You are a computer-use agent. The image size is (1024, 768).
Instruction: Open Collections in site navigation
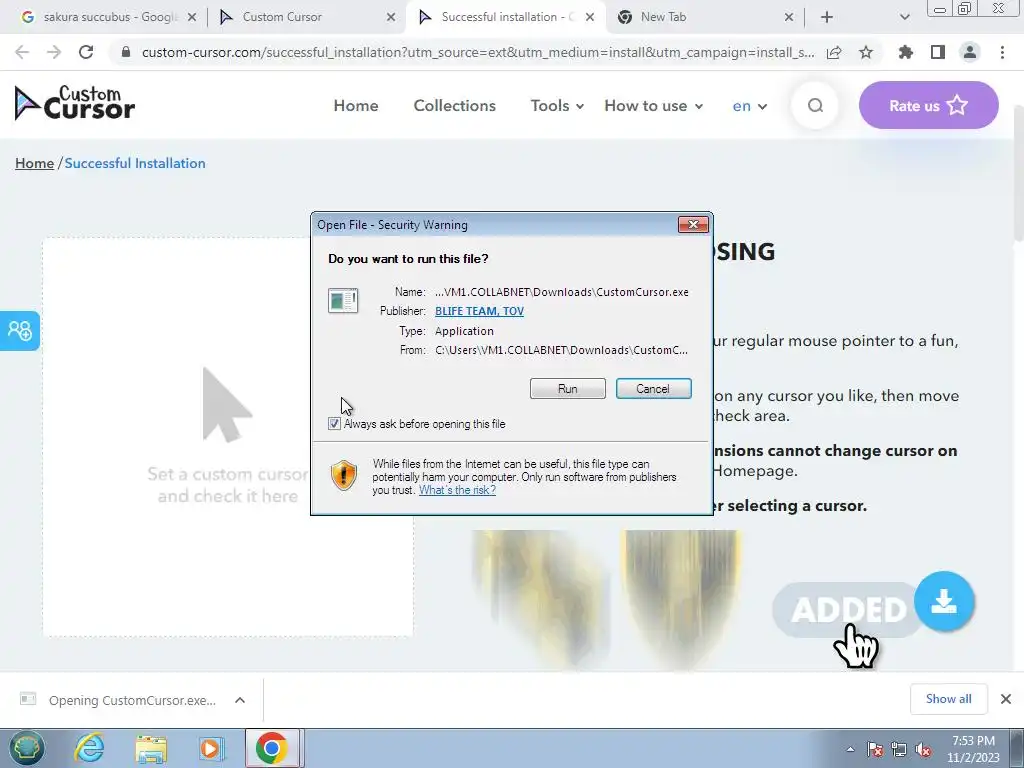(455, 105)
